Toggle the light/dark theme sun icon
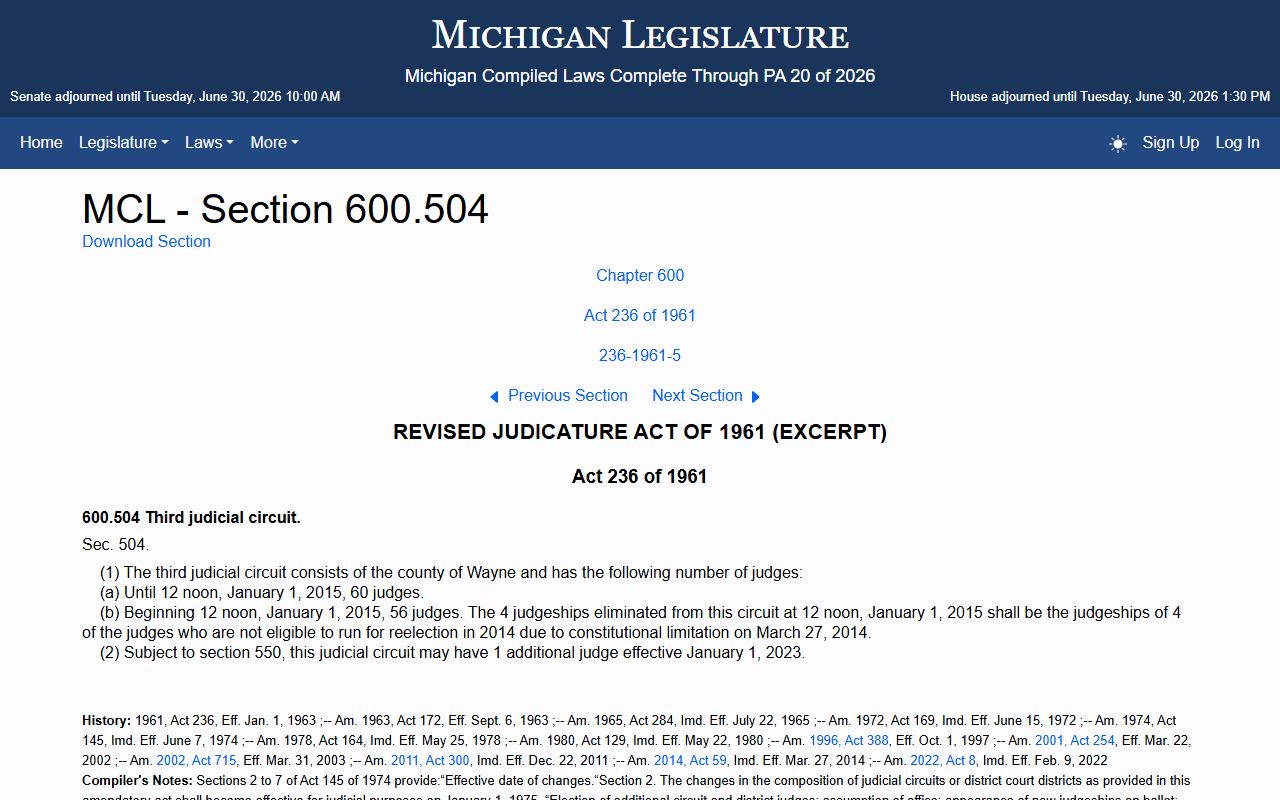Image resolution: width=1280 pixels, height=800 pixels. pos(1118,143)
